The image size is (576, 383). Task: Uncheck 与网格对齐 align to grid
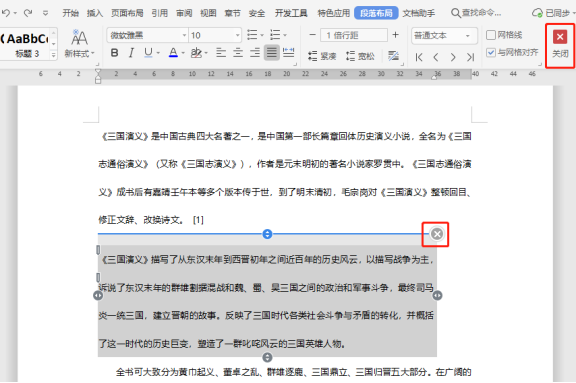tap(491, 53)
